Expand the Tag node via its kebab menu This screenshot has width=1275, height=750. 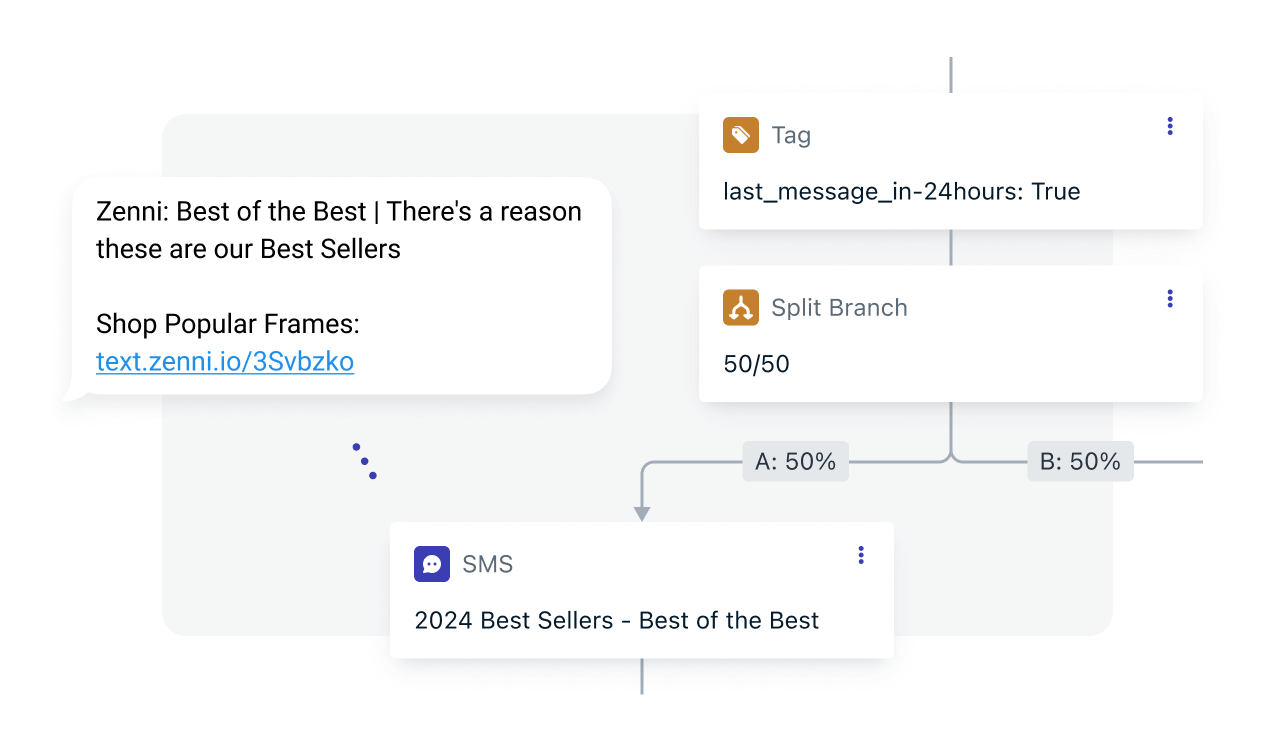pyautogui.click(x=1169, y=126)
